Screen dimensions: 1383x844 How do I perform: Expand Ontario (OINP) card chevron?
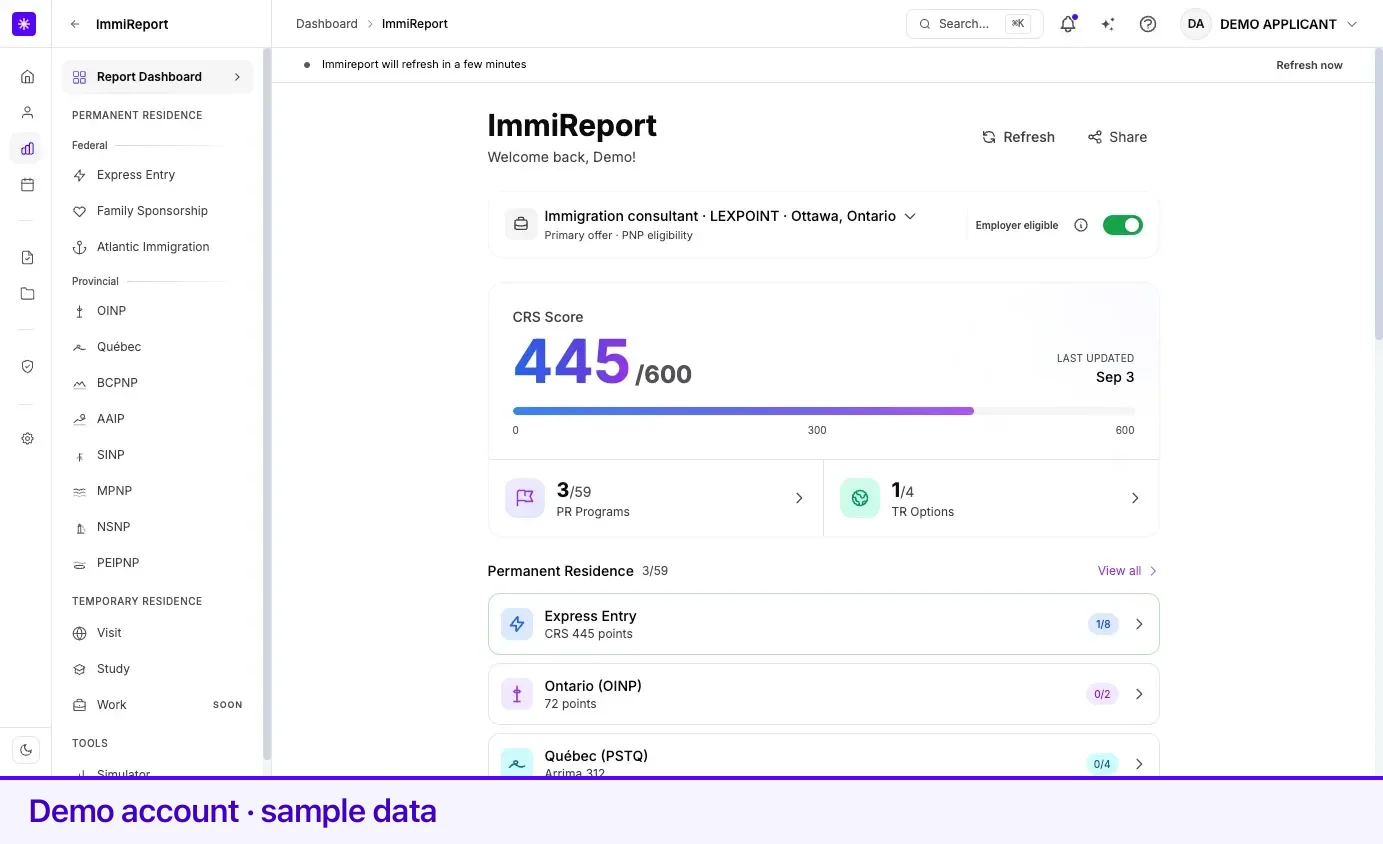[x=1139, y=694]
